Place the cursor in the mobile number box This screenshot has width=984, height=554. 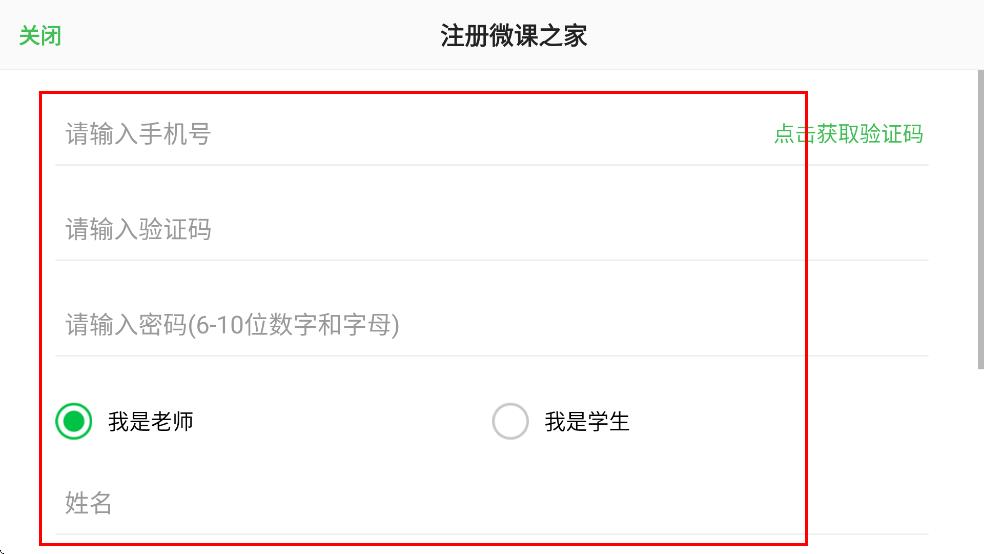pyautogui.click(x=400, y=134)
